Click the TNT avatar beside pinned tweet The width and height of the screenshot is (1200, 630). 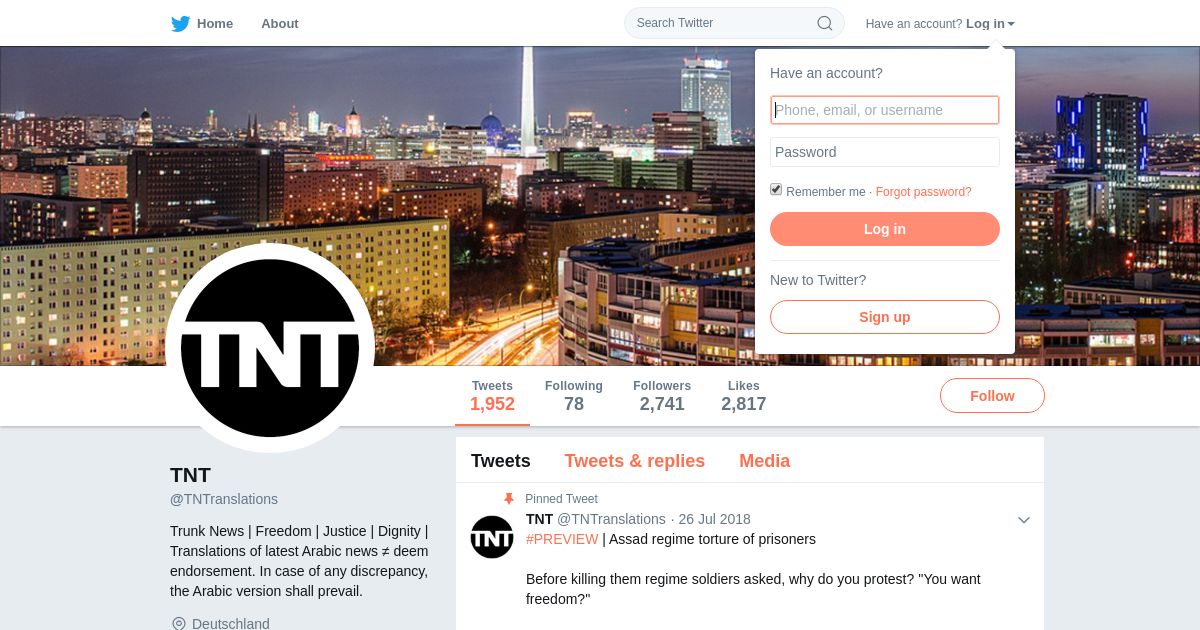[x=492, y=537]
